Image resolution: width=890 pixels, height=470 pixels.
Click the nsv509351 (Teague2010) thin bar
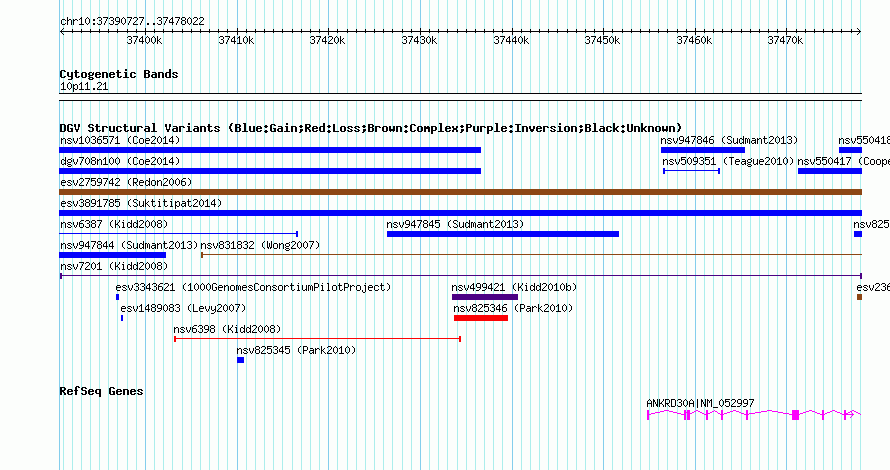click(x=692, y=171)
